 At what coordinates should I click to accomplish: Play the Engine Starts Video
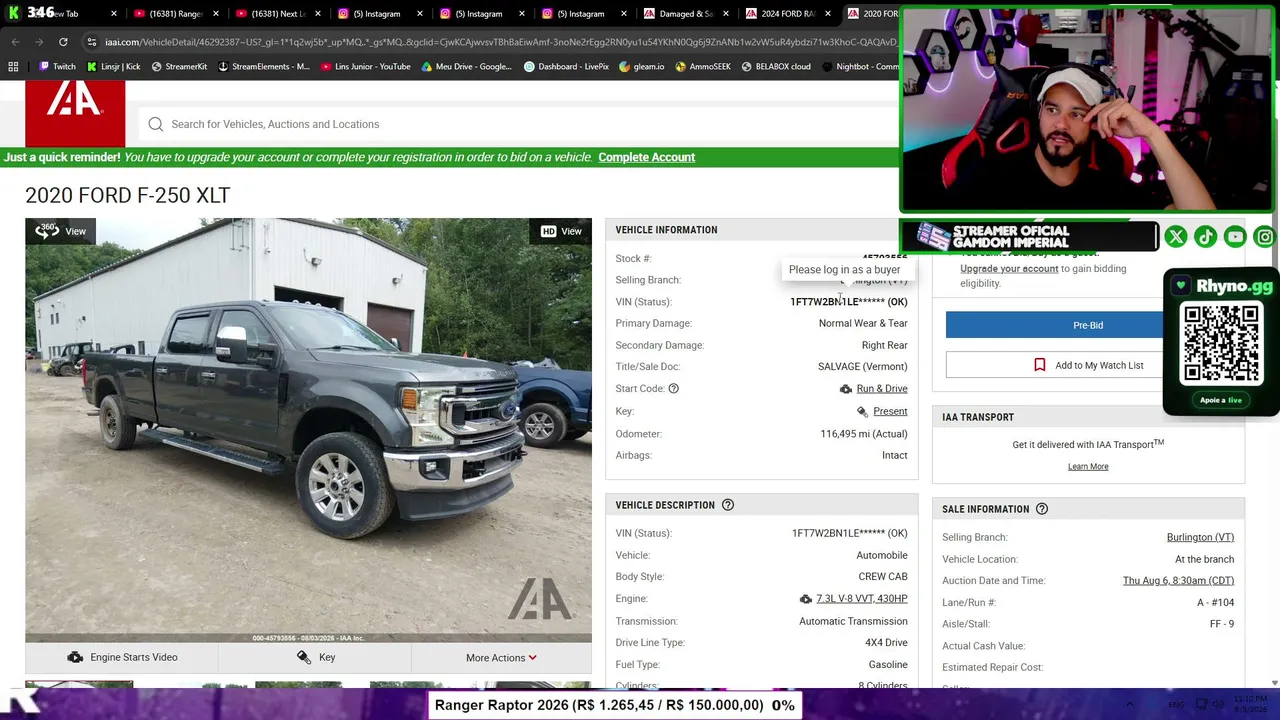pos(121,657)
